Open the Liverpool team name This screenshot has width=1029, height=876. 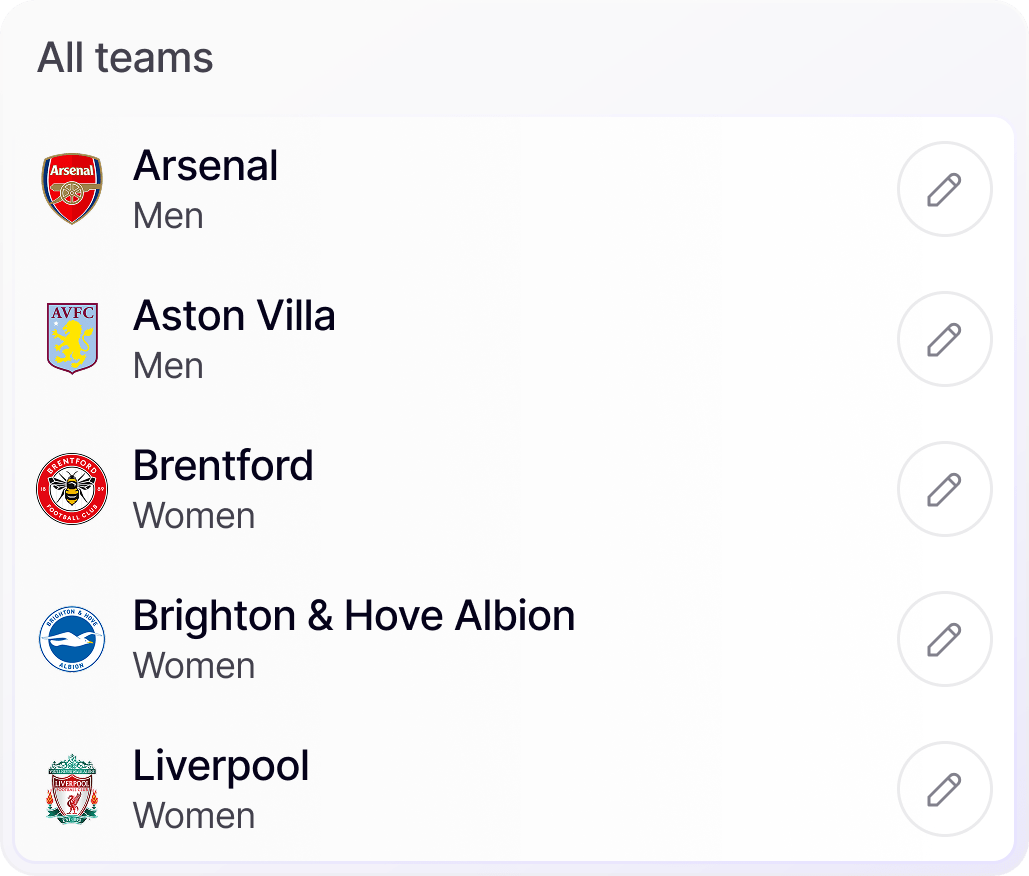(221, 766)
